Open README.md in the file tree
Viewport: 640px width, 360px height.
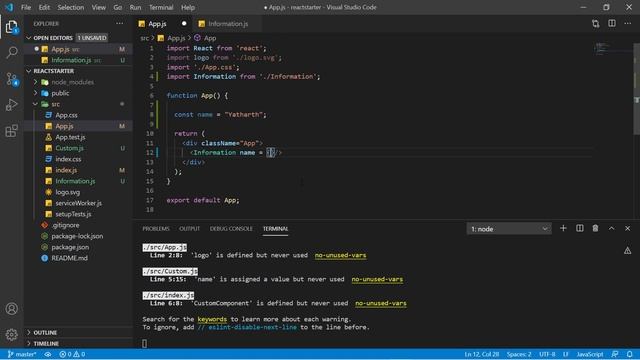(69, 258)
